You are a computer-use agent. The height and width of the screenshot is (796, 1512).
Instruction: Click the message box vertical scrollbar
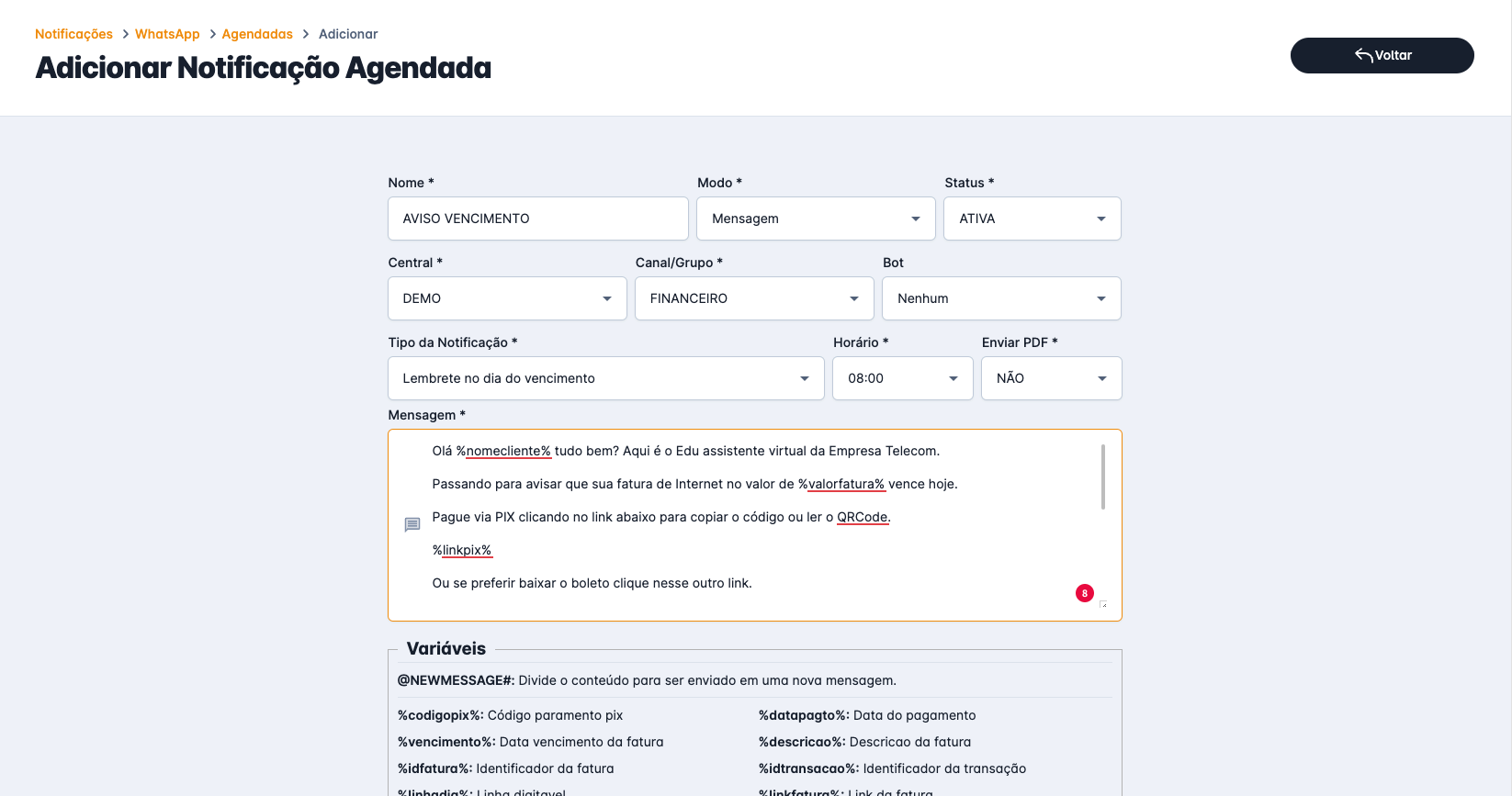click(1101, 477)
